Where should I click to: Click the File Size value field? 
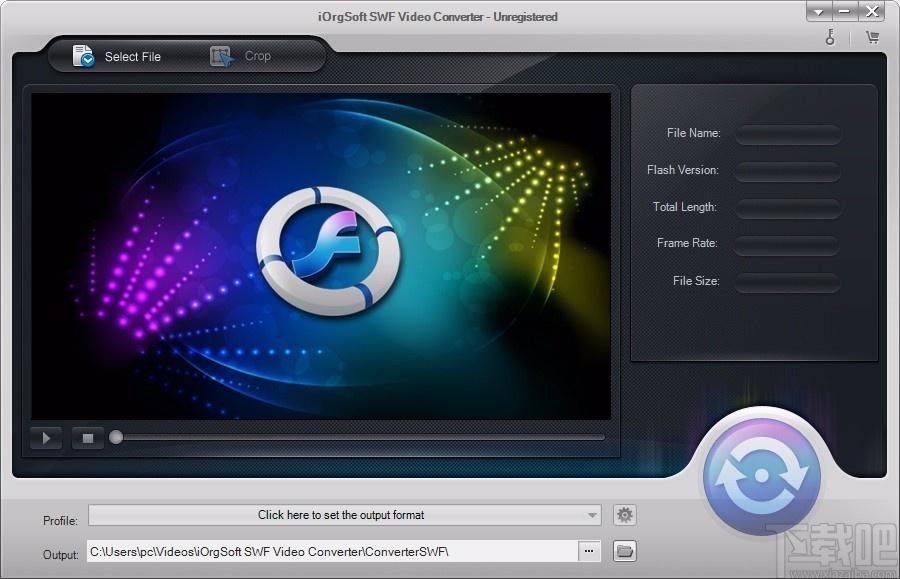[x=788, y=282]
